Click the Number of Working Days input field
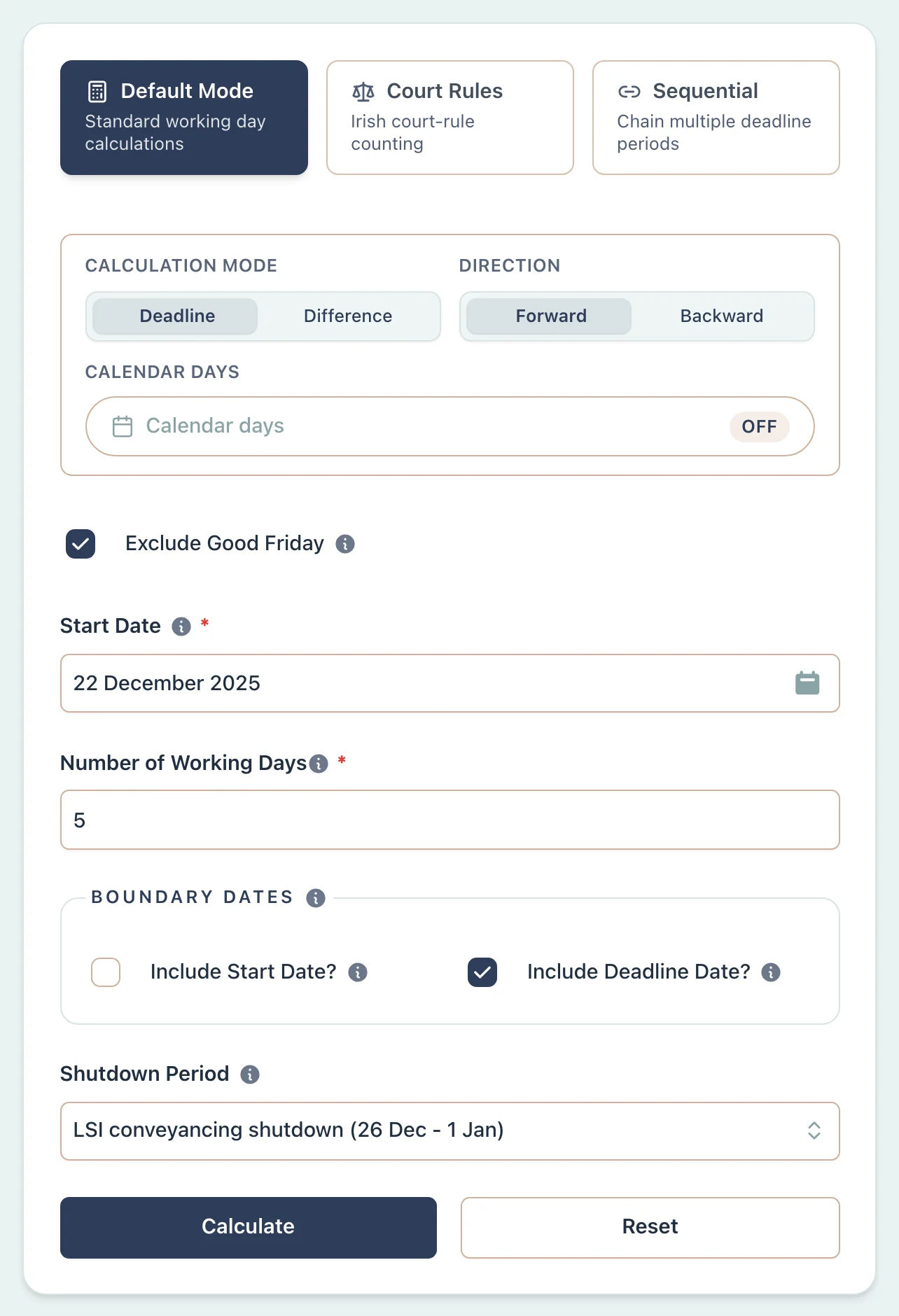 tap(449, 820)
